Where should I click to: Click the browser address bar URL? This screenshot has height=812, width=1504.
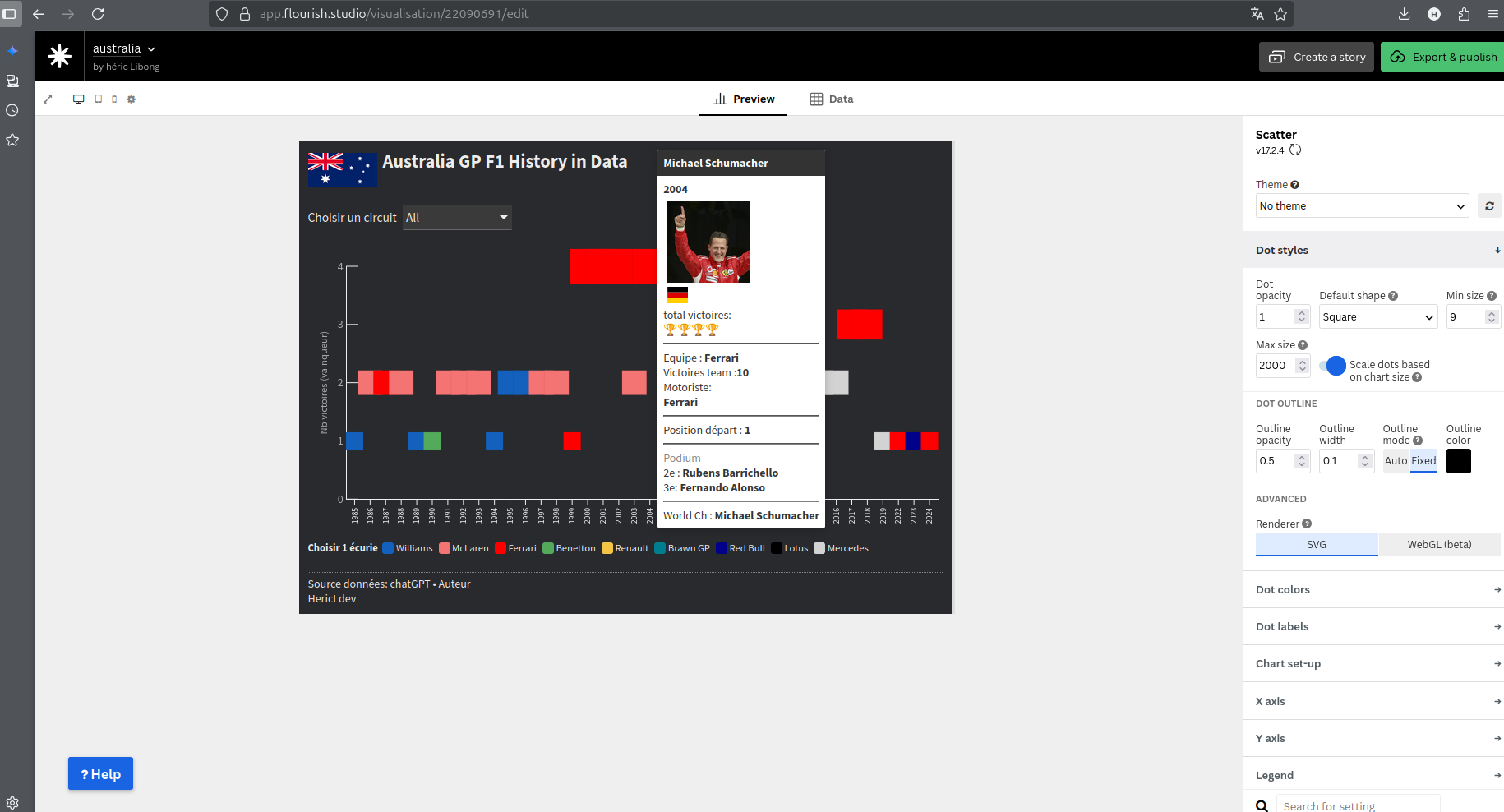[x=394, y=14]
